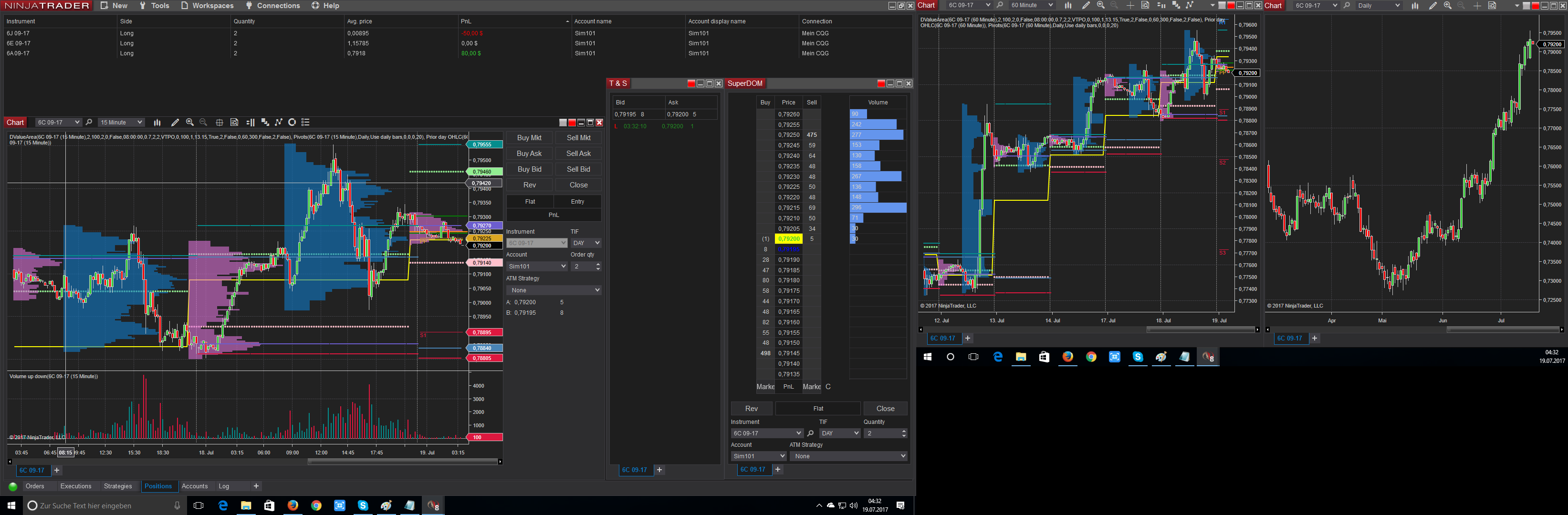The image size is (1568, 515).
Task: Click reload circle icon in 15 Minute chart
Action: 292,122
